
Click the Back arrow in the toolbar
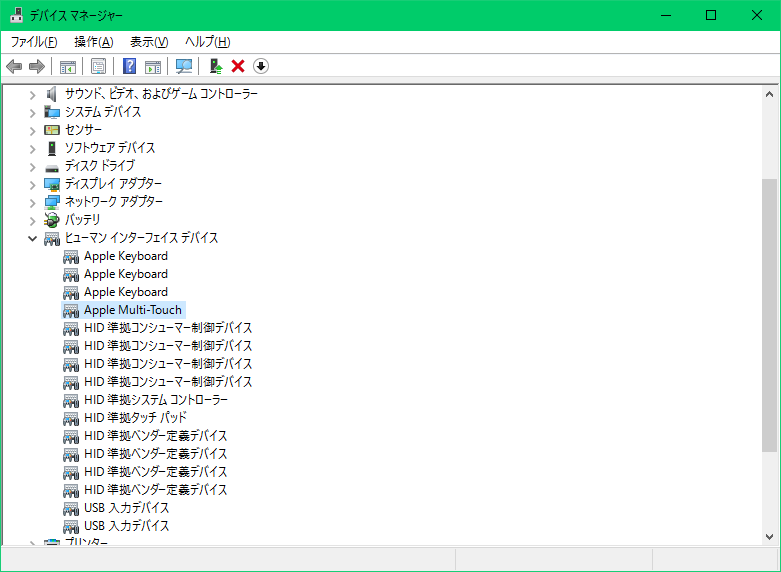click(14, 66)
